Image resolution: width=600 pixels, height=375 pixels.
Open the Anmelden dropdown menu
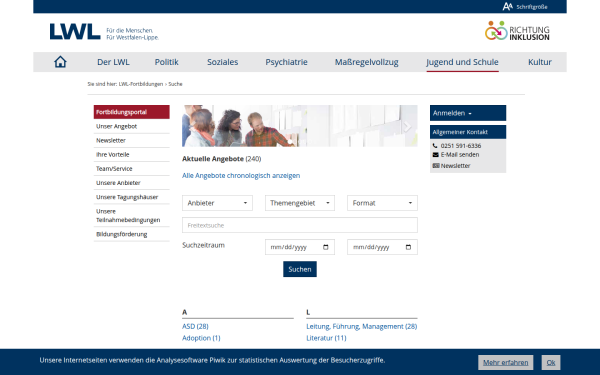(x=468, y=113)
